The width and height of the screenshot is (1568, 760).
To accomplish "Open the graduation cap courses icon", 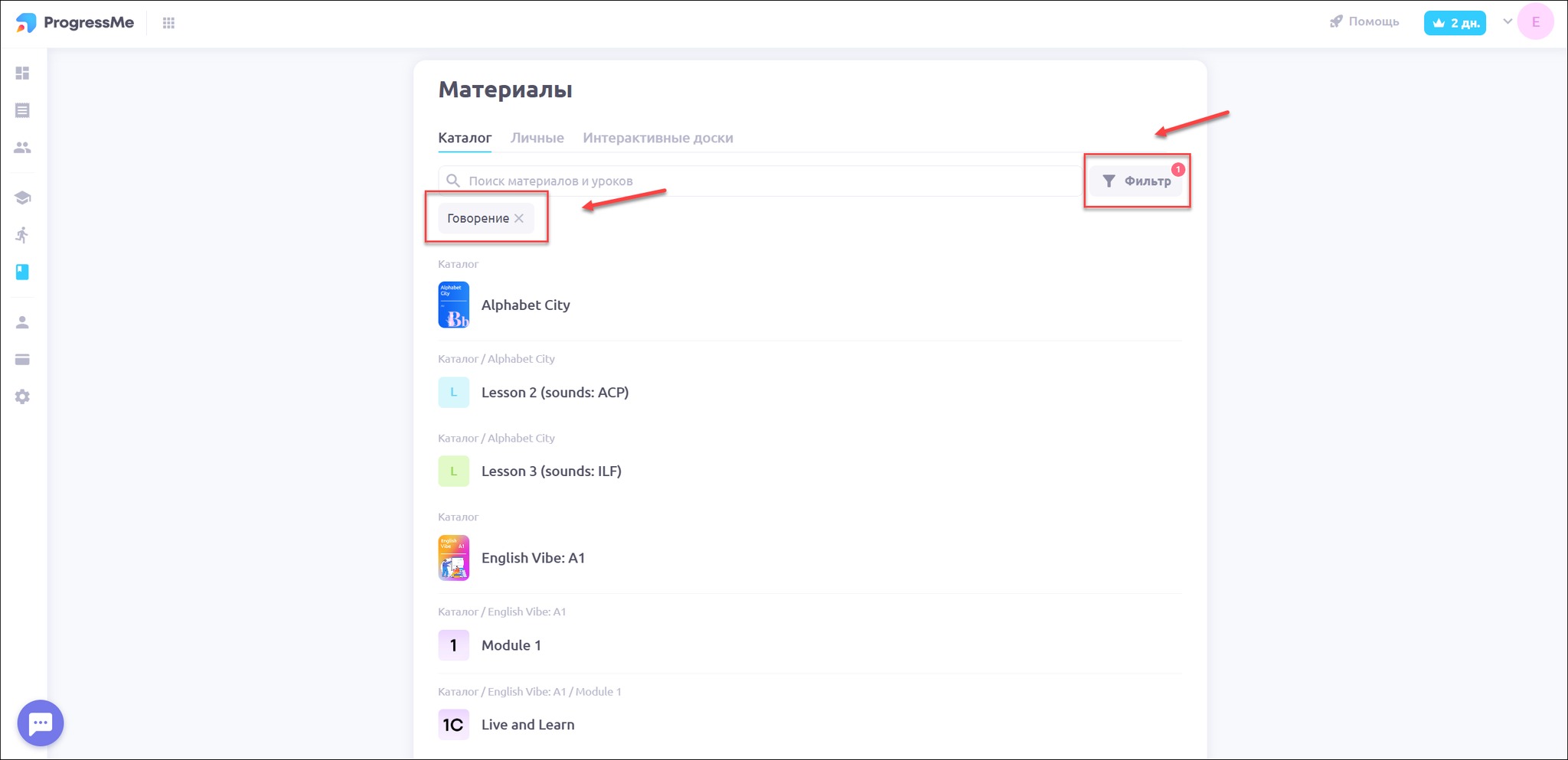I will click(x=22, y=198).
